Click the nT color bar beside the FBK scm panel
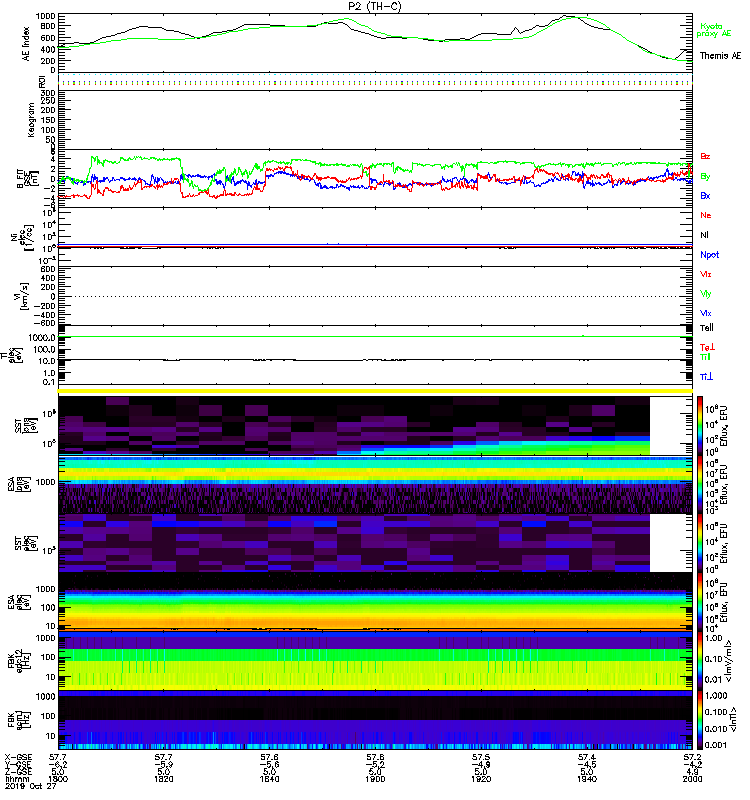 [700, 720]
